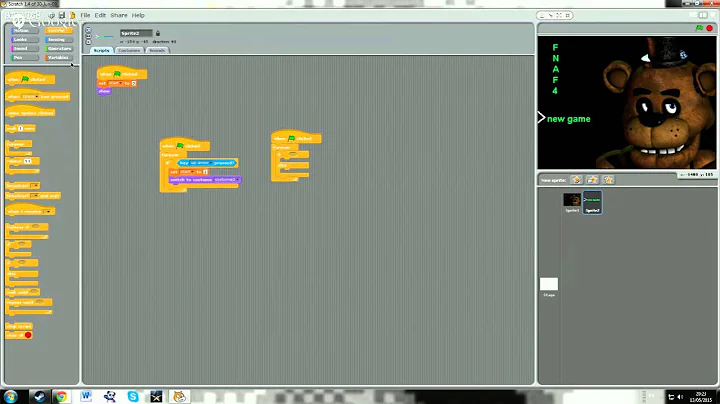Click the sprite name field Sprite2
The height and width of the screenshot is (404, 720).
coord(136,33)
